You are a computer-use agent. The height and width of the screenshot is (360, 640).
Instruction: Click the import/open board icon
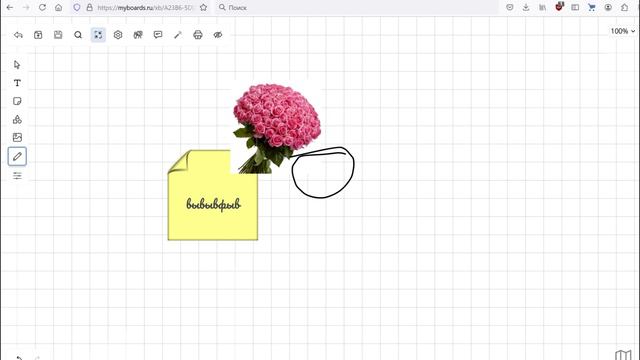[x=38, y=35]
